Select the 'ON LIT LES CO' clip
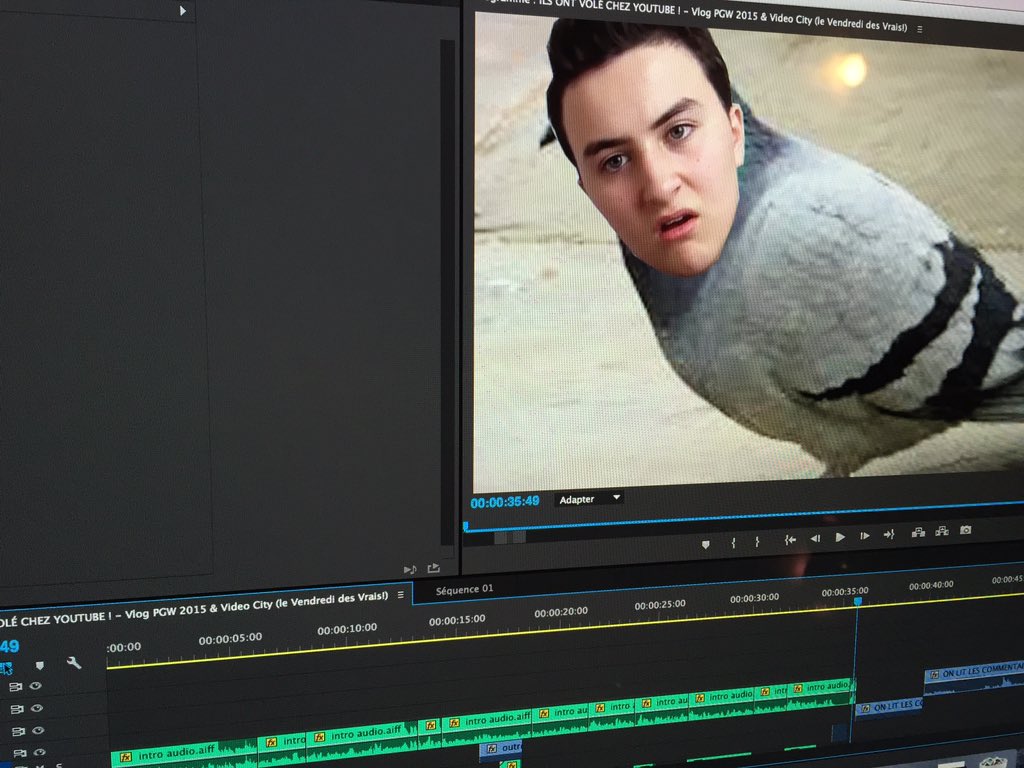The width and height of the screenshot is (1024, 768). [x=889, y=707]
